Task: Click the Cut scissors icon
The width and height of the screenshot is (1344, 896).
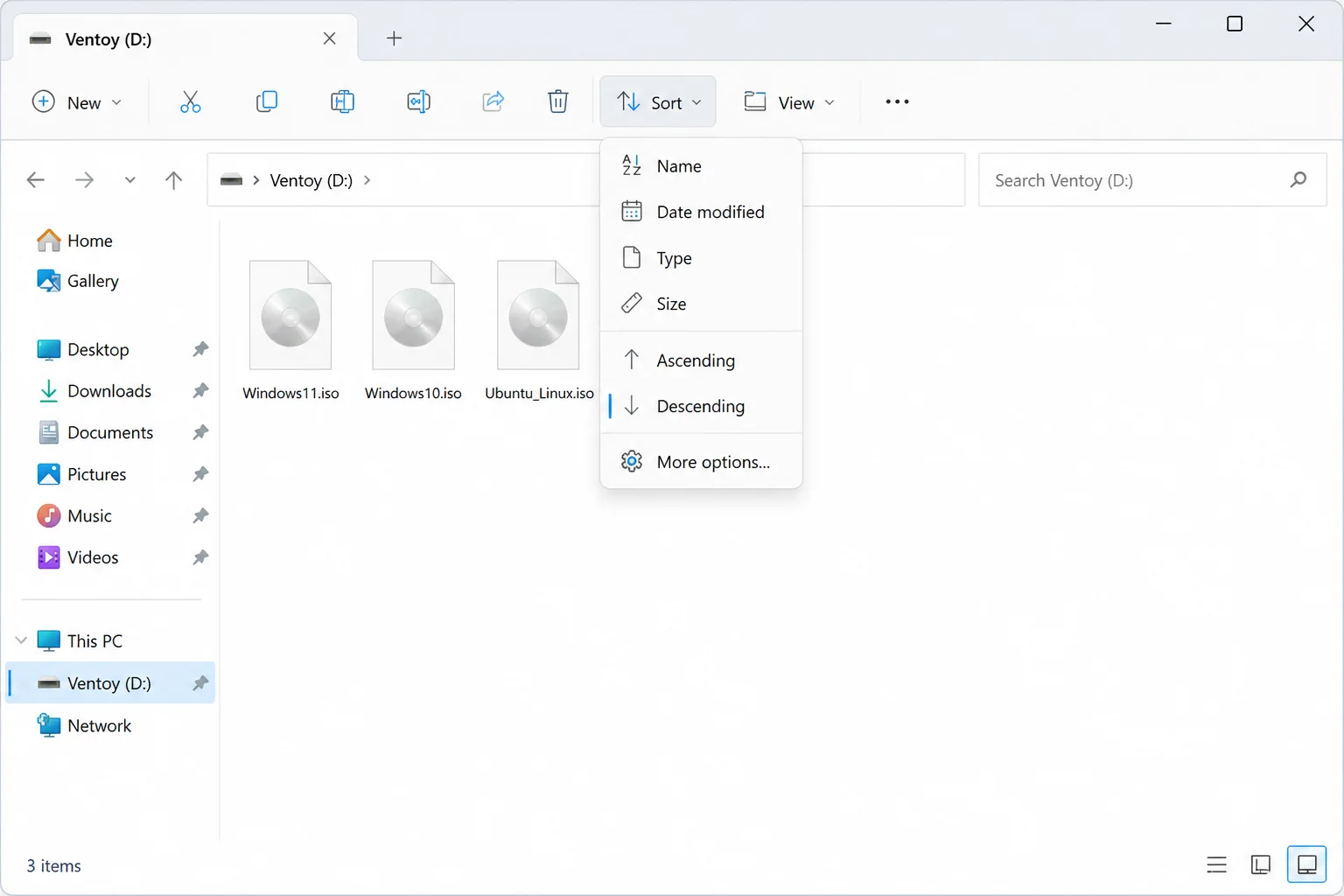Action: [190, 101]
